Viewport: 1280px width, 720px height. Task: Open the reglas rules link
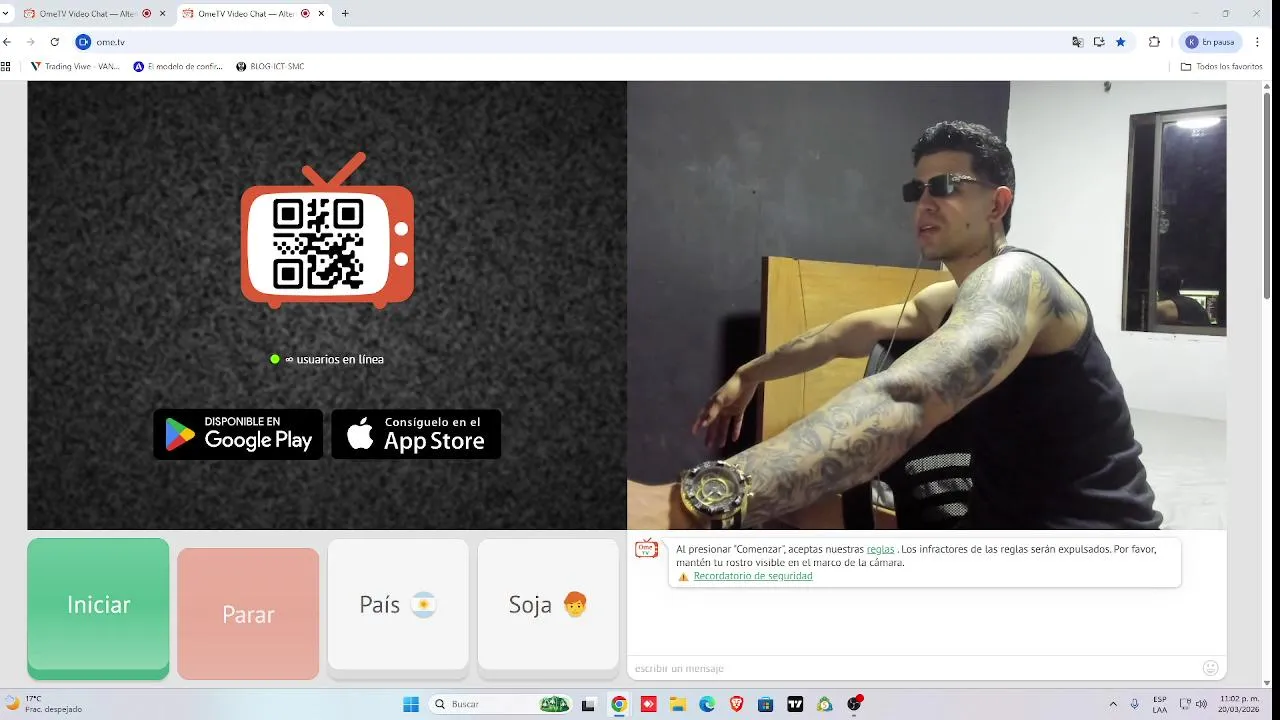click(880, 549)
